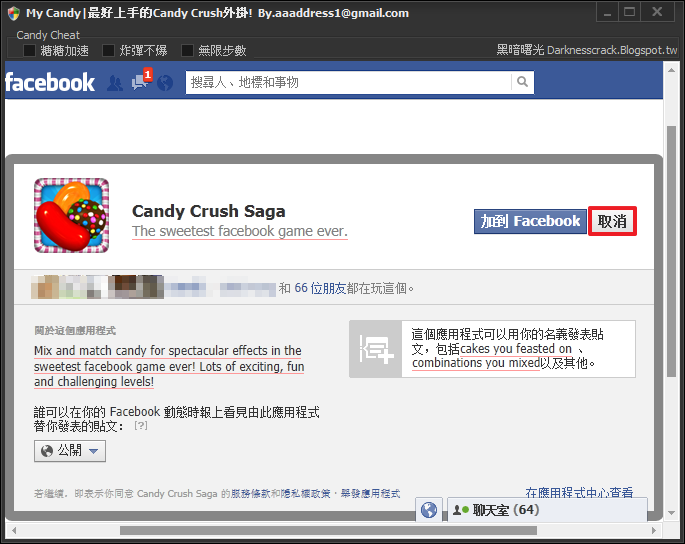Open the notifications globe icon in Facebook header
Screen dimensions: 685x544
[x=165, y=83]
